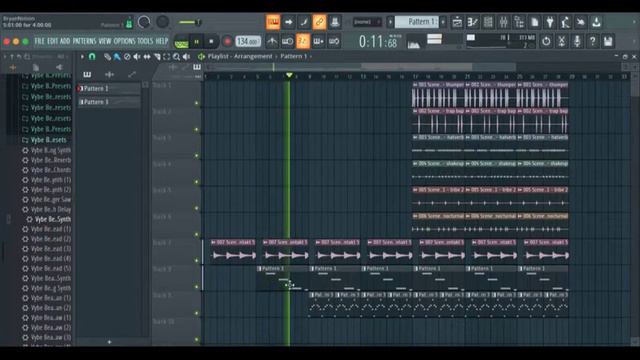Toggle pattern/song mode switch
This screenshot has width=640, height=360.
pyautogui.click(x=181, y=42)
